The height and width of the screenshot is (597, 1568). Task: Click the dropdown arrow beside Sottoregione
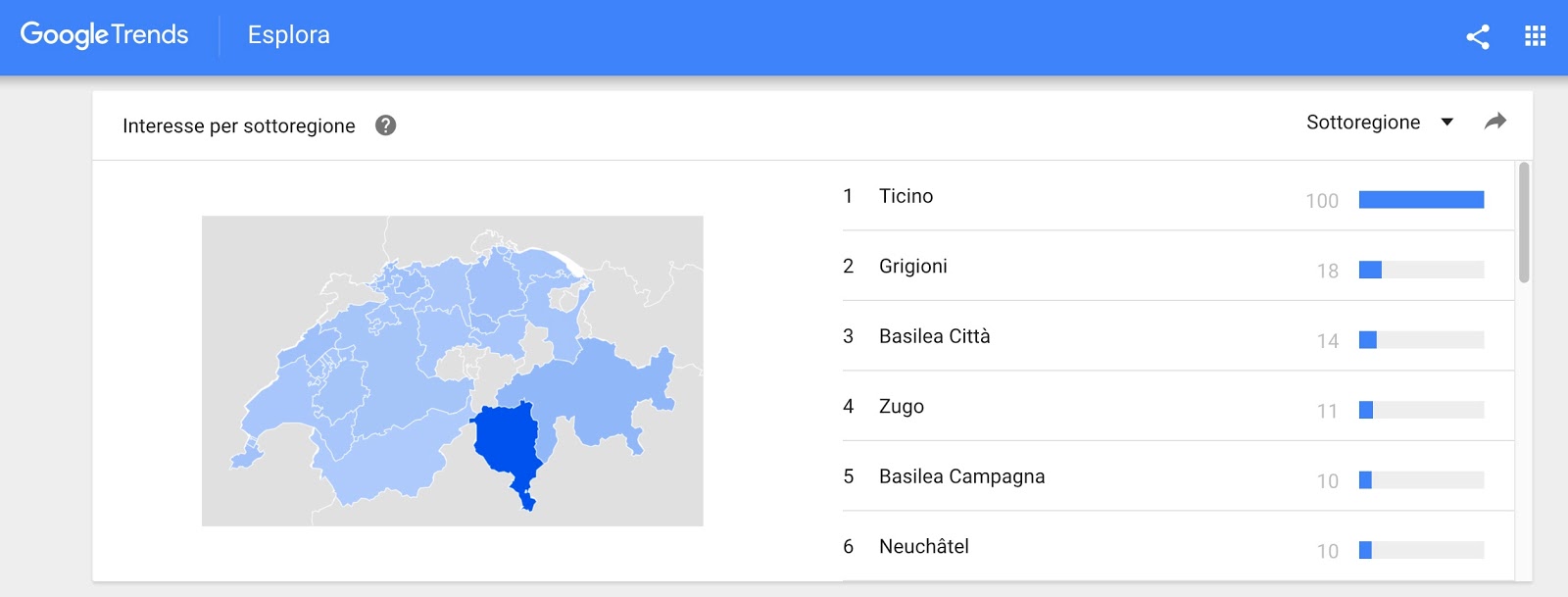point(1446,123)
